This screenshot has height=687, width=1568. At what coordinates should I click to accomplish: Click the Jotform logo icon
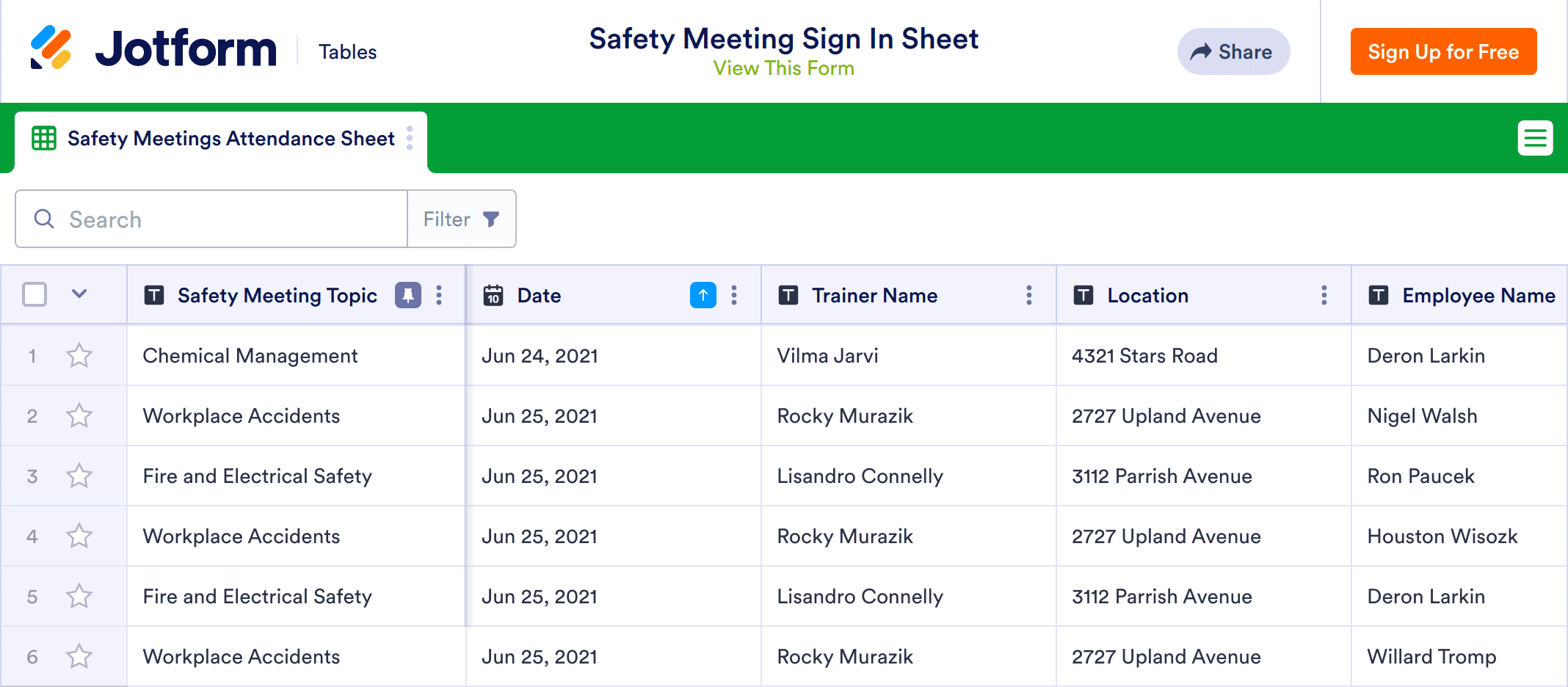click(51, 48)
